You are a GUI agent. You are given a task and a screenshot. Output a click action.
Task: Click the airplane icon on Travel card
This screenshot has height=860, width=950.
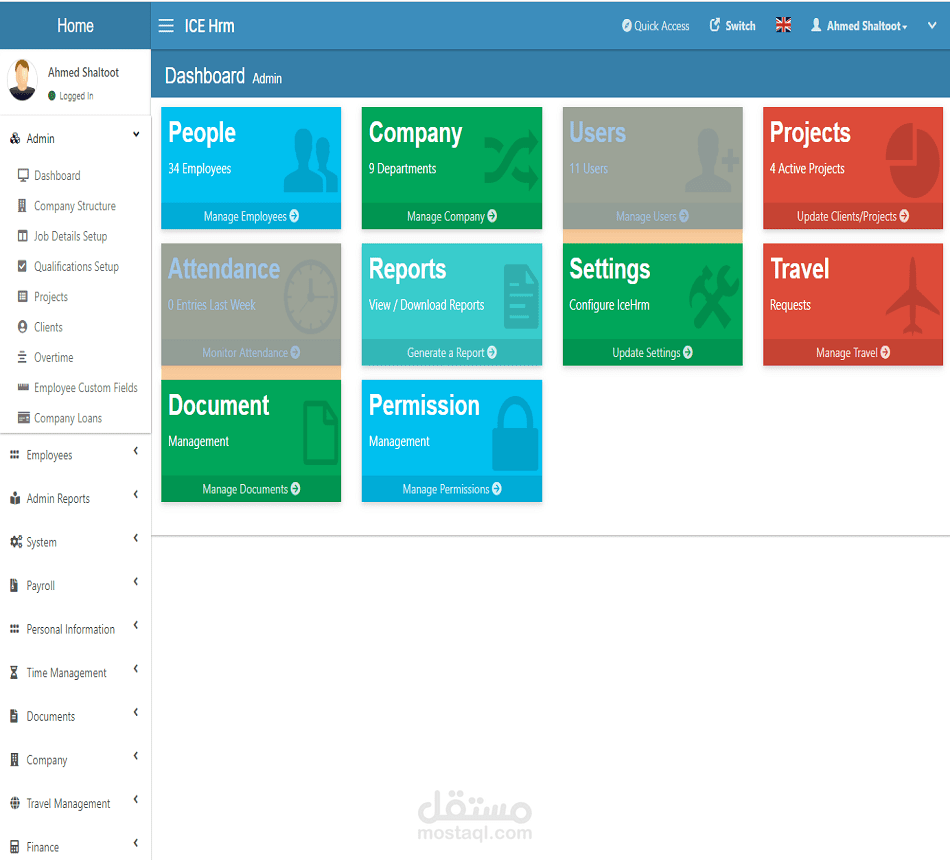tap(912, 296)
